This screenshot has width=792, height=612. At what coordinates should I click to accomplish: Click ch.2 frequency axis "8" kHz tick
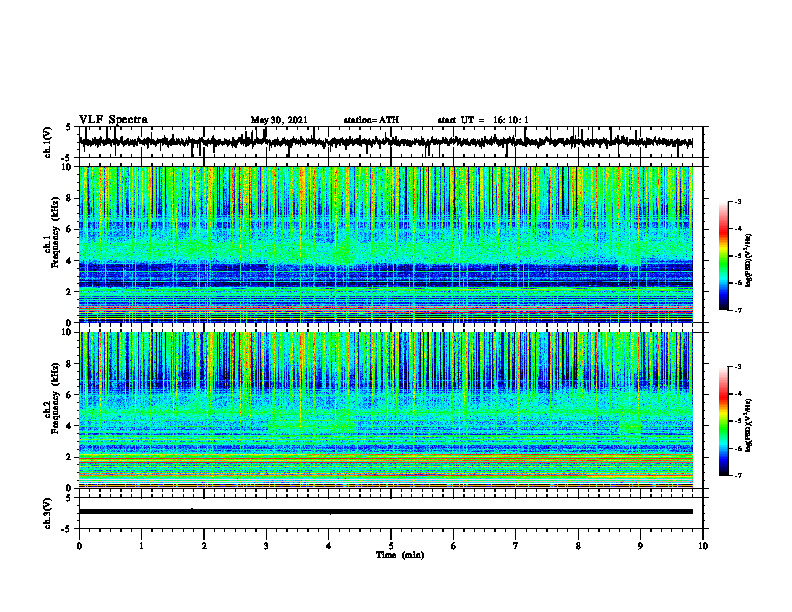pyautogui.click(x=71, y=364)
